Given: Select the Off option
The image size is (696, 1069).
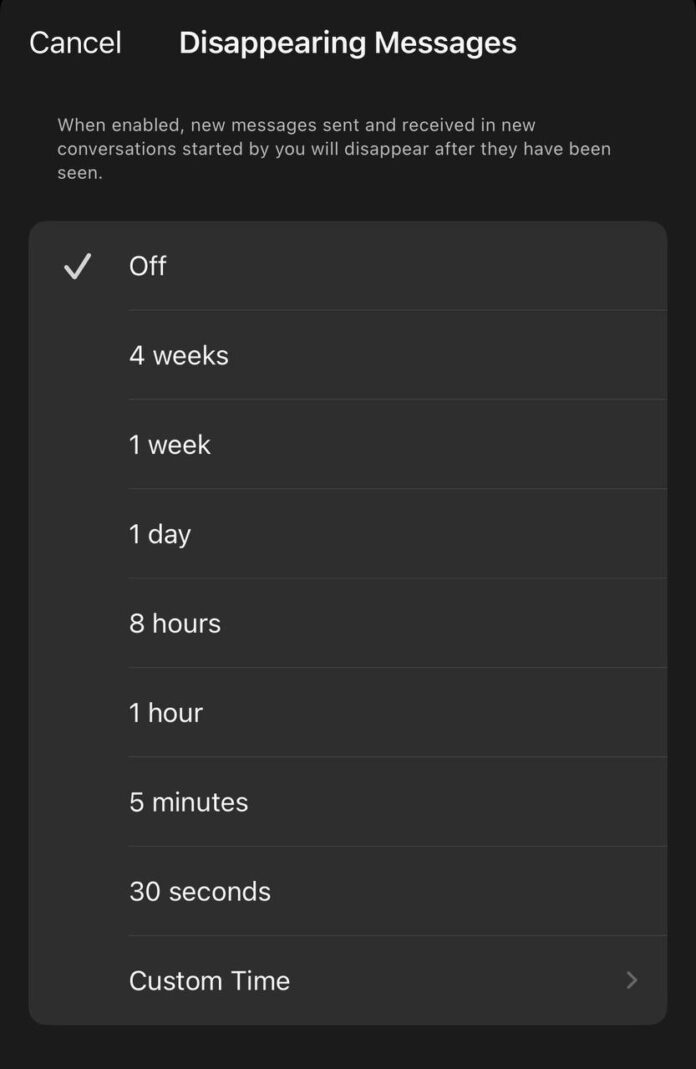Looking at the screenshot, I should click(x=148, y=266).
